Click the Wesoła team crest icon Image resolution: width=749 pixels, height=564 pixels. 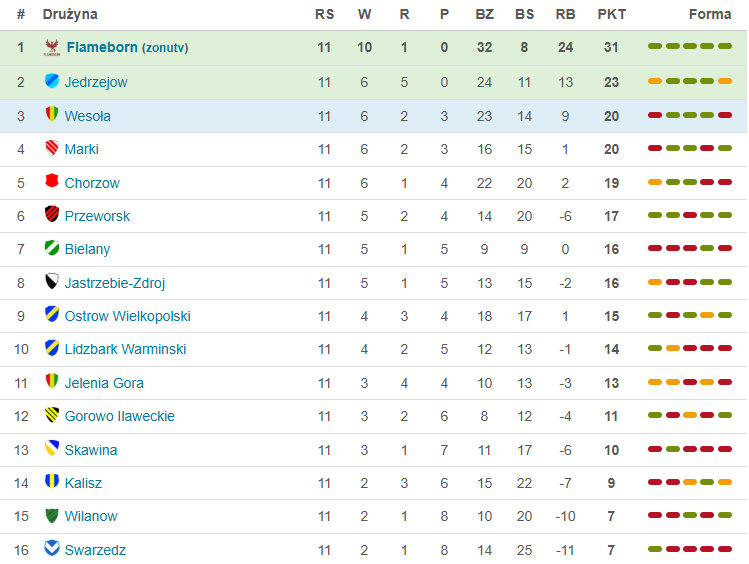click(x=52, y=115)
